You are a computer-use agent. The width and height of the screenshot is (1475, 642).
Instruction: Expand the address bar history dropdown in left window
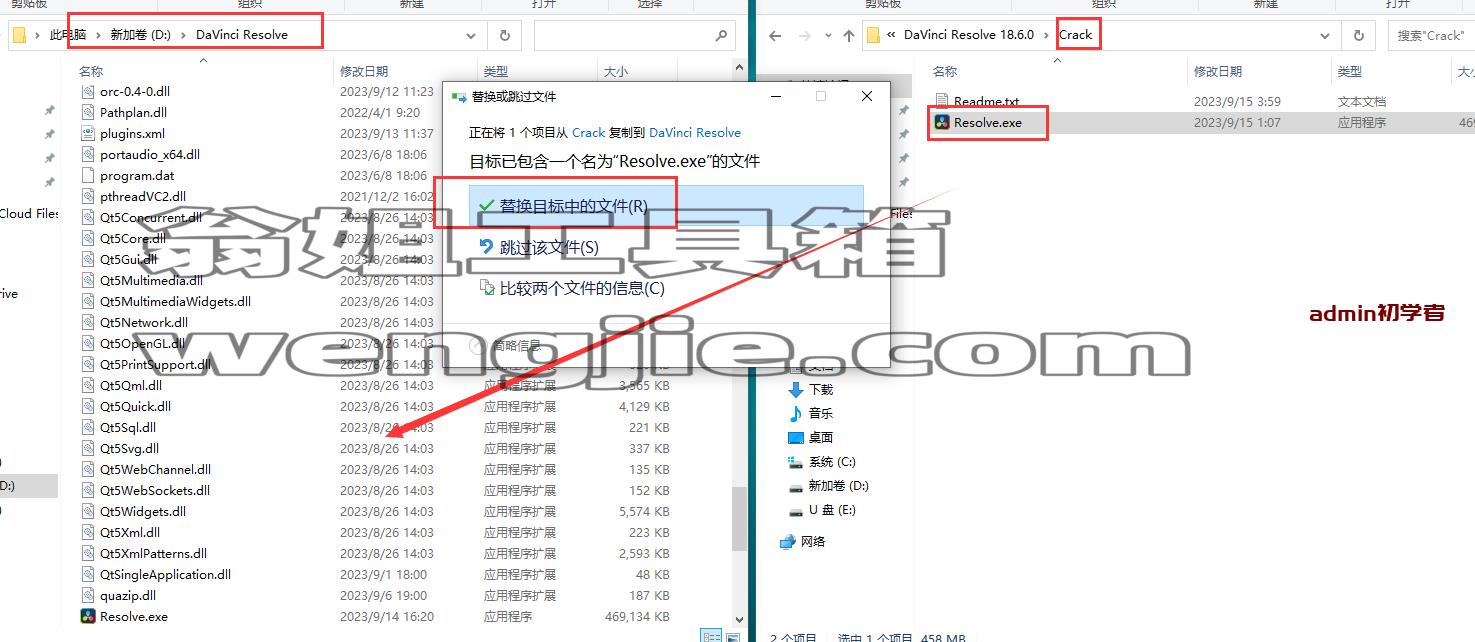471,35
